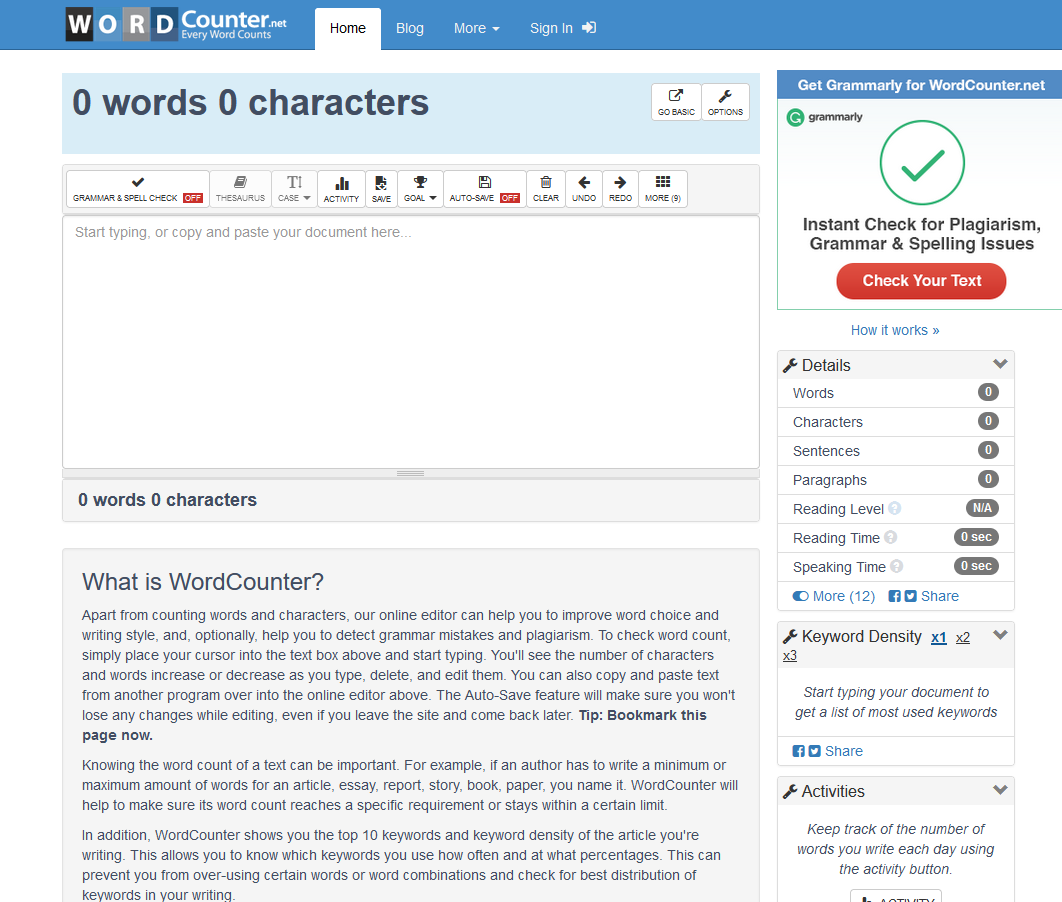1062x902 pixels.
Task: Click the Words count row
Action: point(895,393)
